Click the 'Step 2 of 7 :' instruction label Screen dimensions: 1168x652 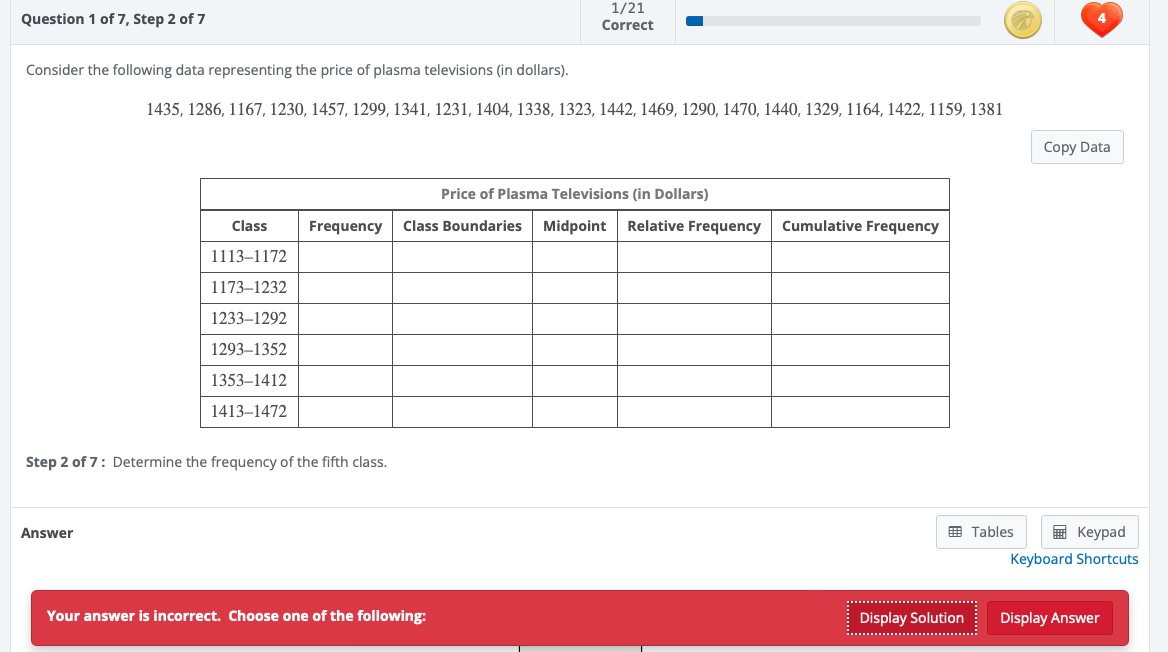coord(66,462)
